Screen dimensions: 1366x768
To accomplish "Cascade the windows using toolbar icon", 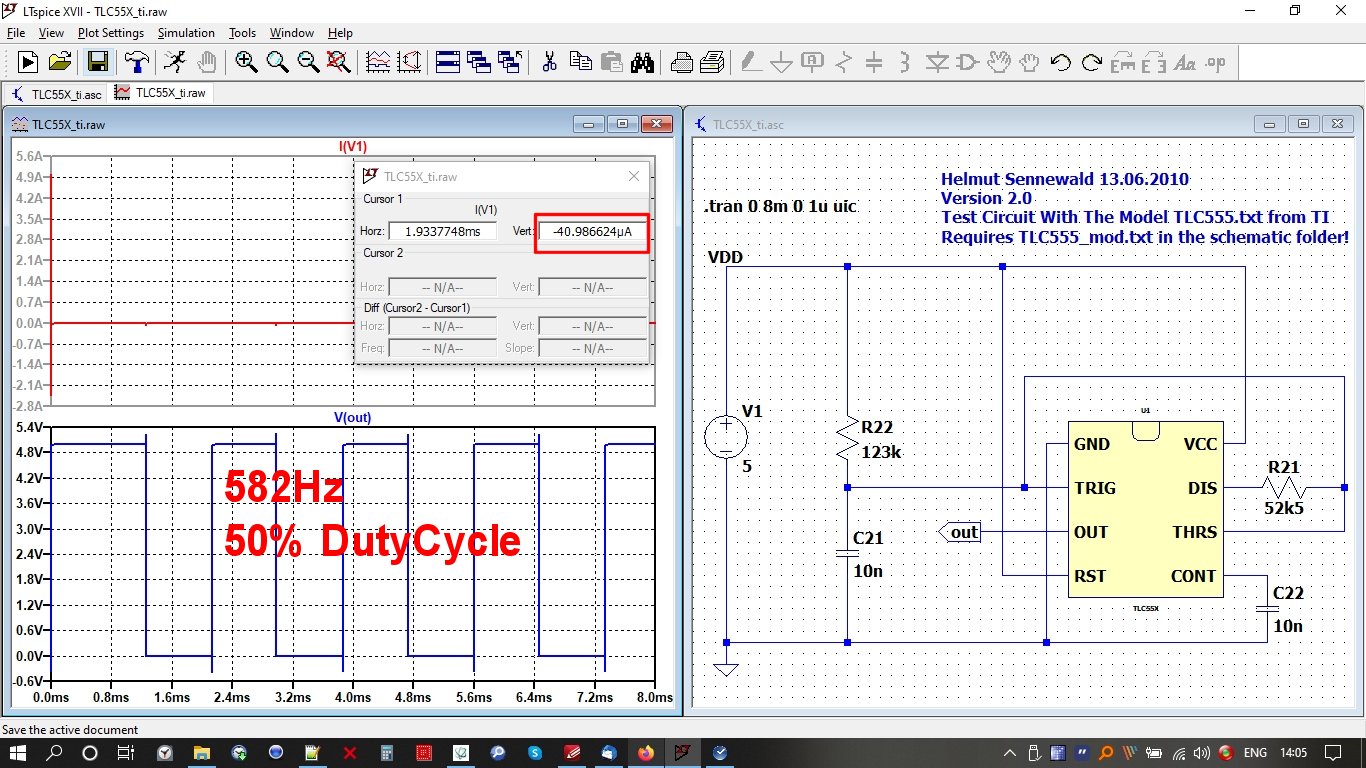I will [x=479, y=62].
